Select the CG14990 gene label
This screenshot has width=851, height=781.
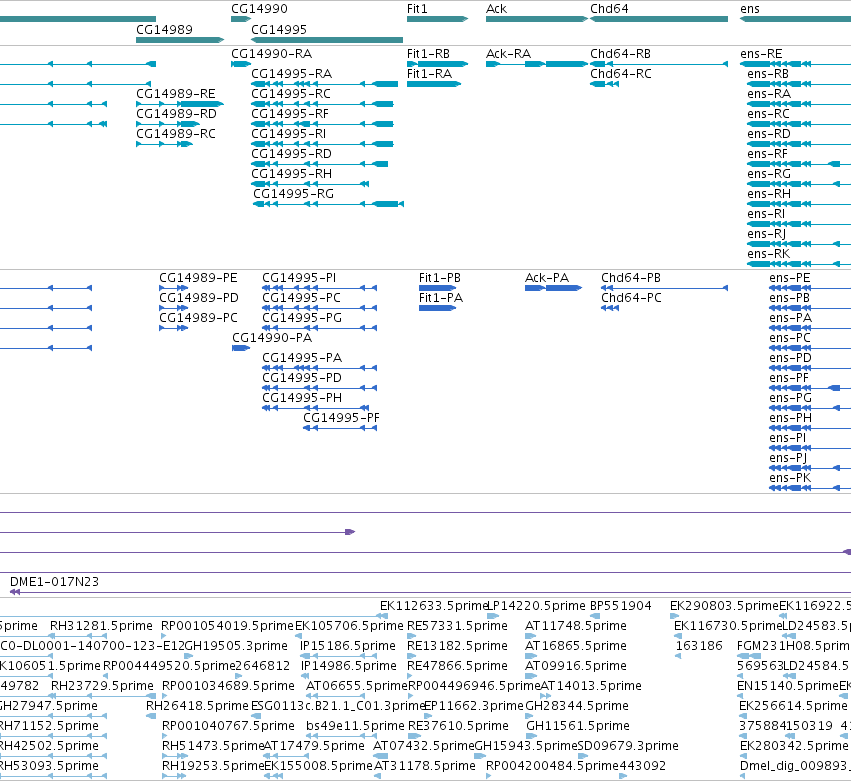coord(259,9)
